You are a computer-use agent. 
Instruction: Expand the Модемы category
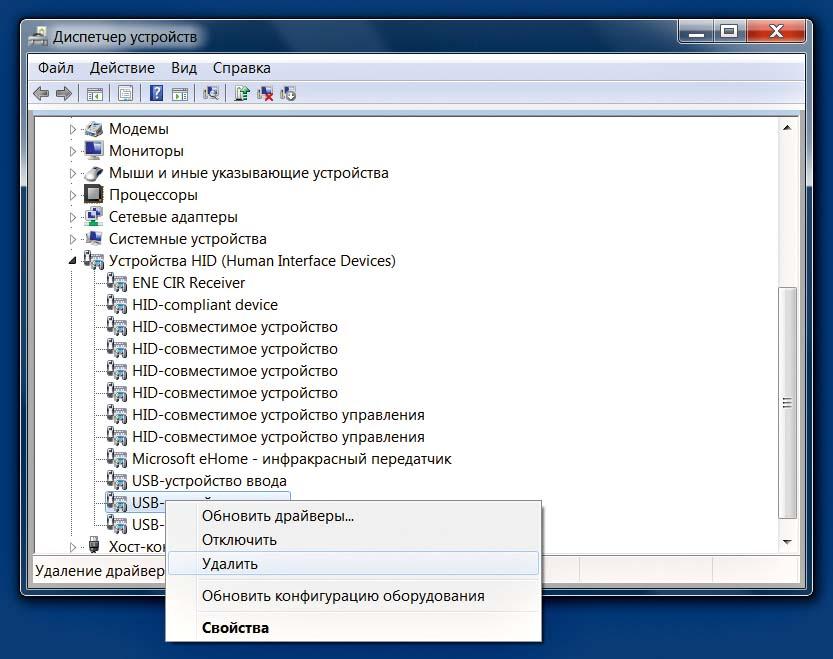click(x=73, y=129)
